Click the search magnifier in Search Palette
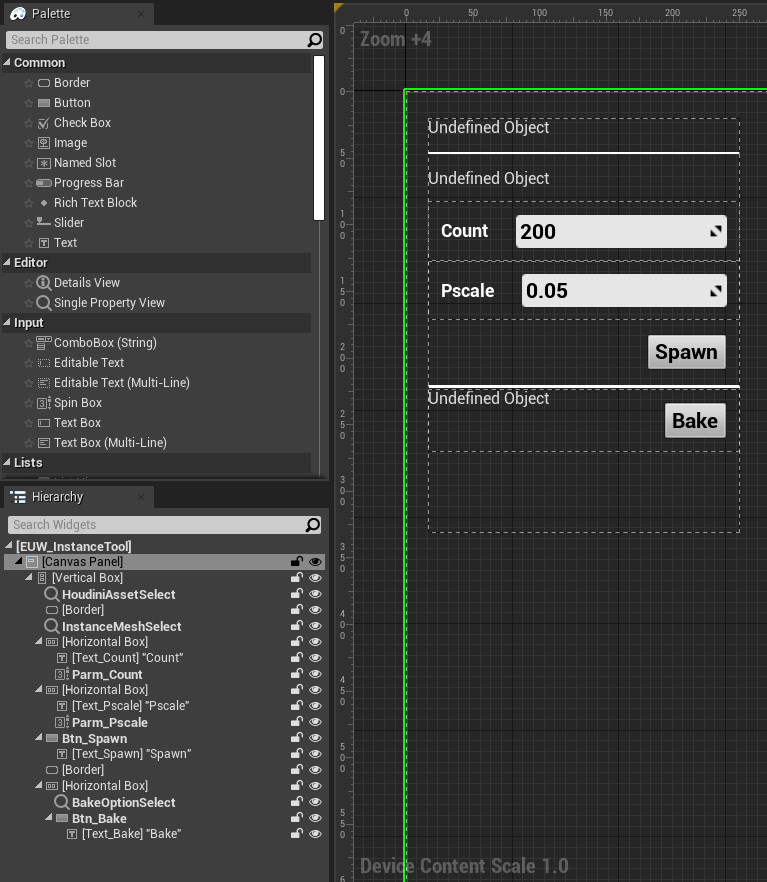 click(x=314, y=39)
